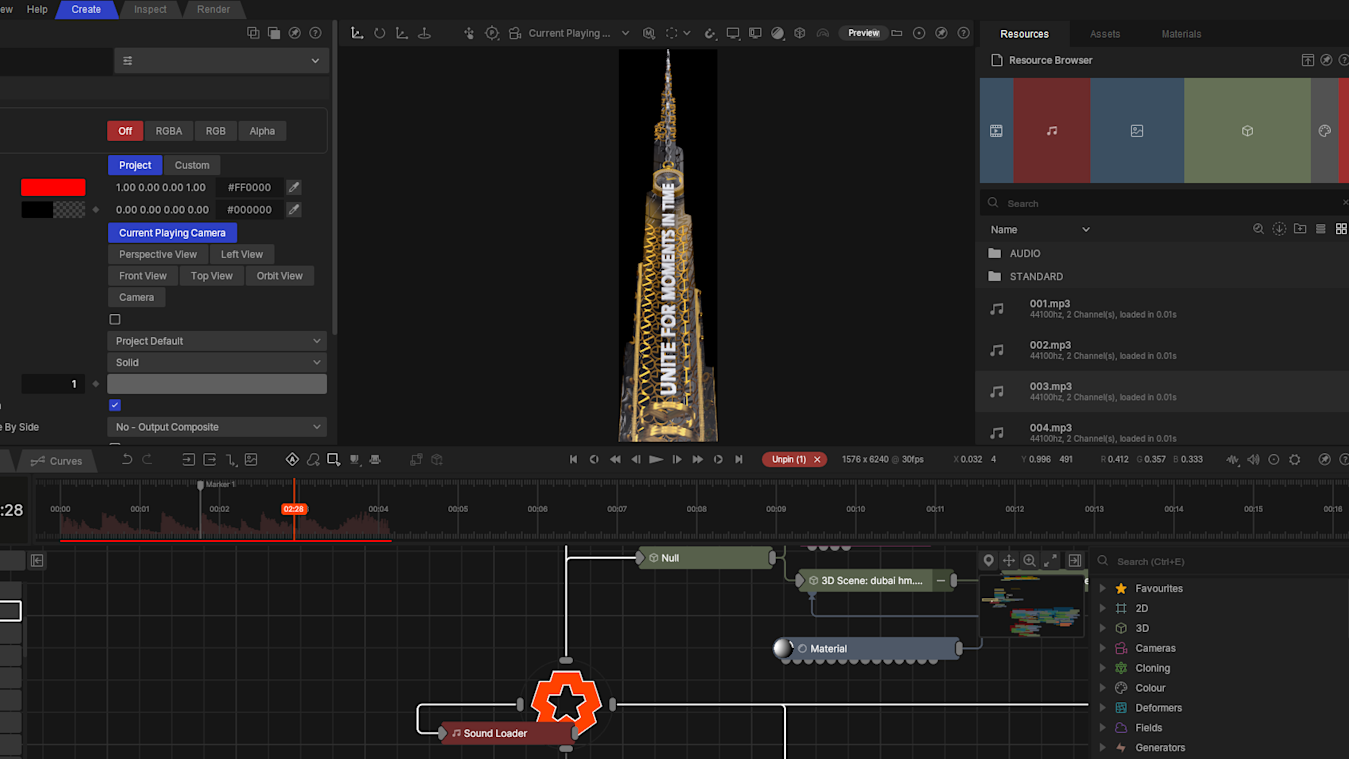Pick red colour with eyedropper icon
The height and width of the screenshot is (759, 1349).
294,187
